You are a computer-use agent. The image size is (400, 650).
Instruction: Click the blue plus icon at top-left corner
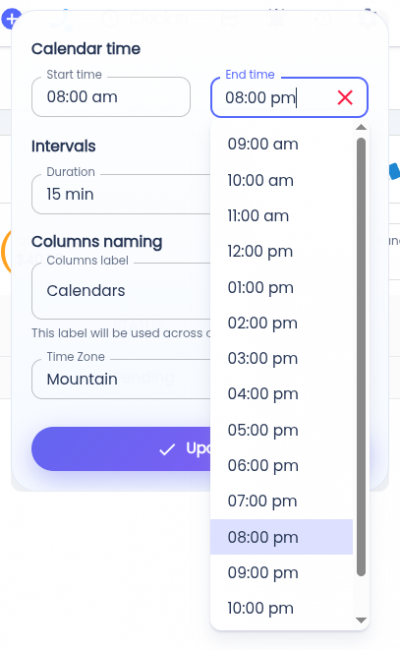tap(11, 19)
